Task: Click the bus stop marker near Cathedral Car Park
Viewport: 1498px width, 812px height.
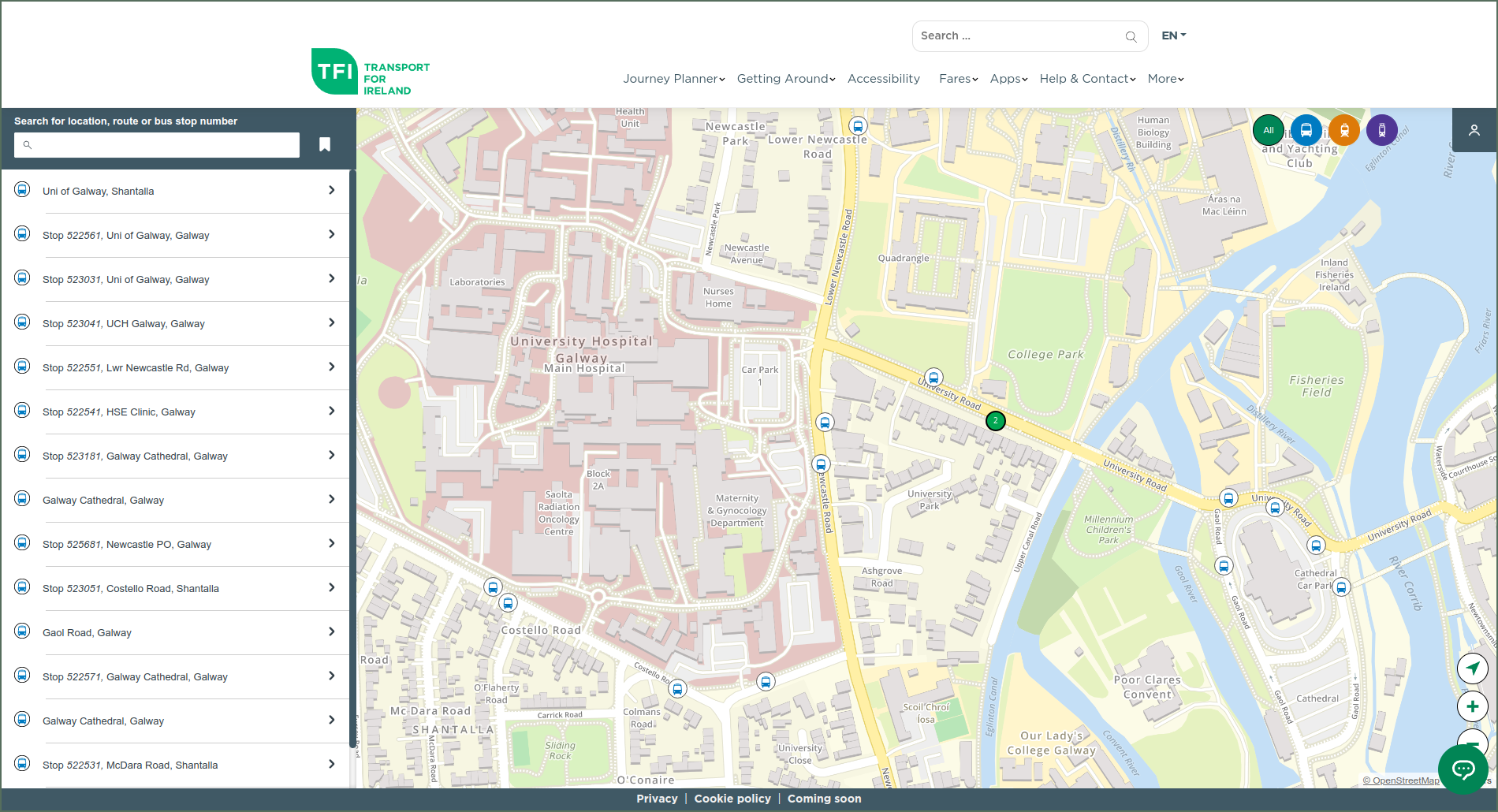Action: (x=1341, y=587)
